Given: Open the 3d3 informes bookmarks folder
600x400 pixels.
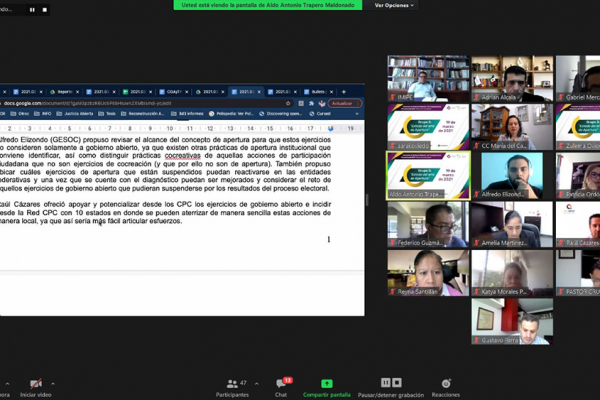Looking at the screenshot, I should pyautogui.click(x=188, y=114).
